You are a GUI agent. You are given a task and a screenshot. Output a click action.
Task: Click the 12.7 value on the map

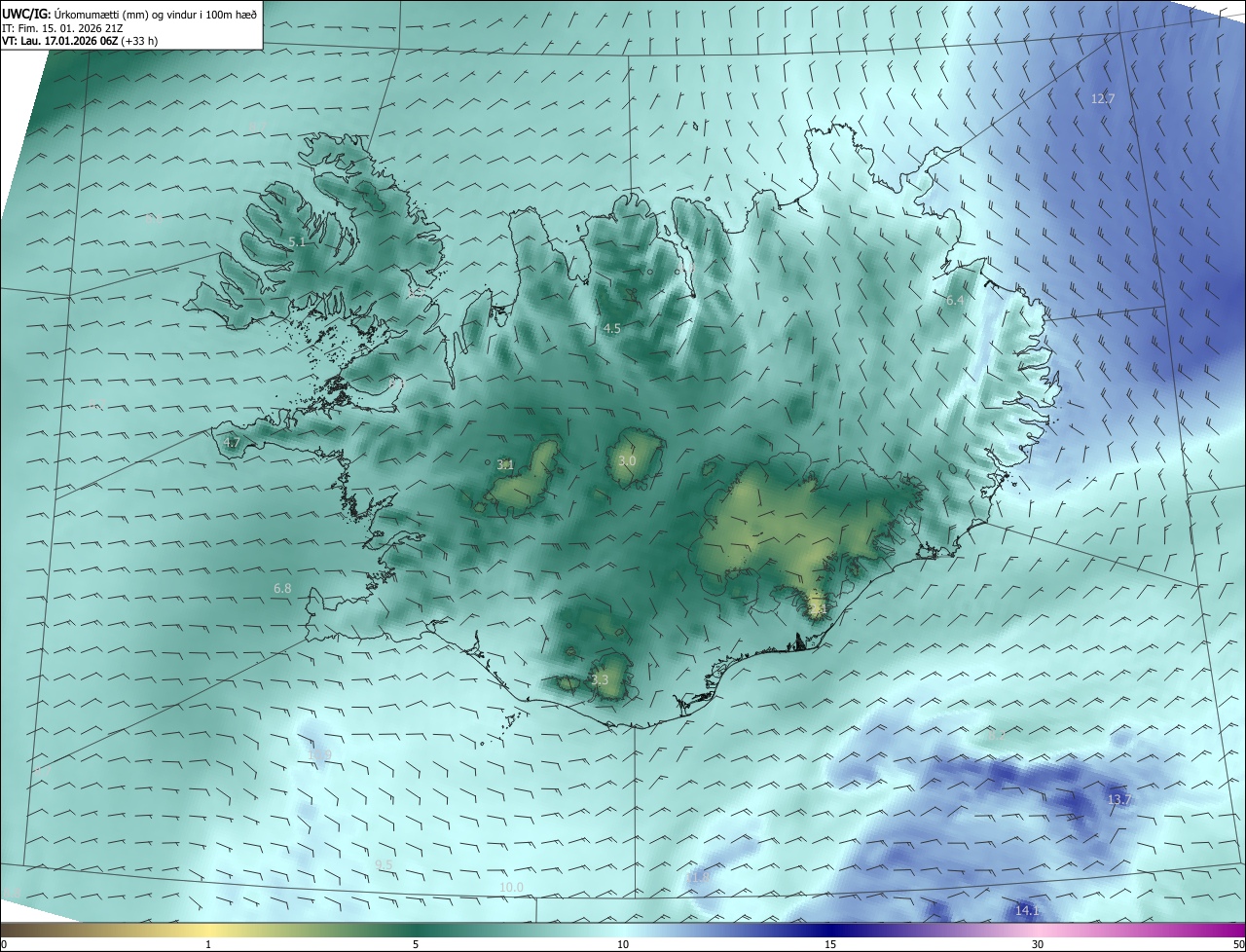tap(1102, 98)
